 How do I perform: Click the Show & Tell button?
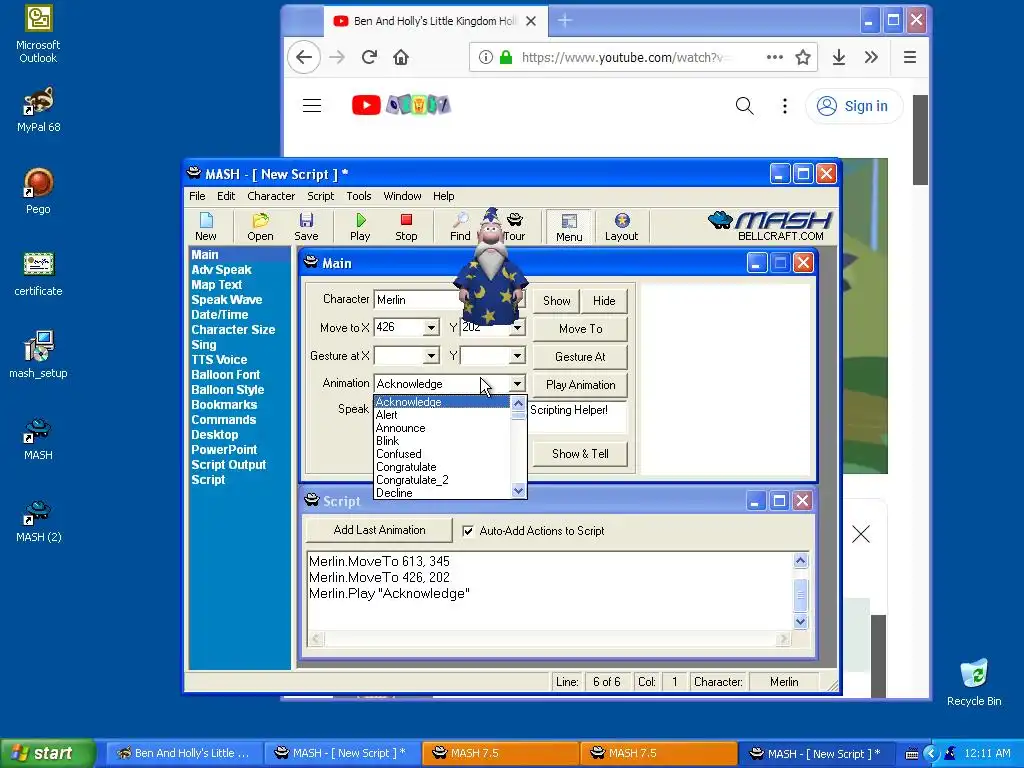[x=581, y=453]
